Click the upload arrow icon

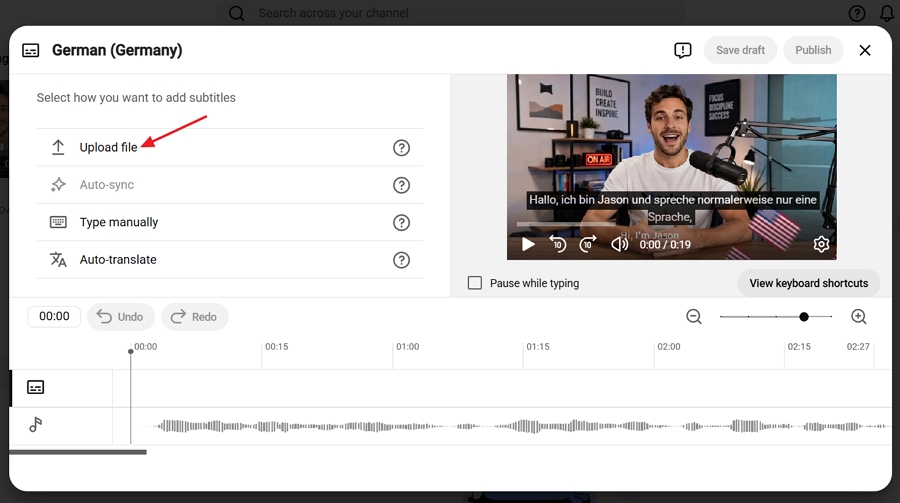58,148
